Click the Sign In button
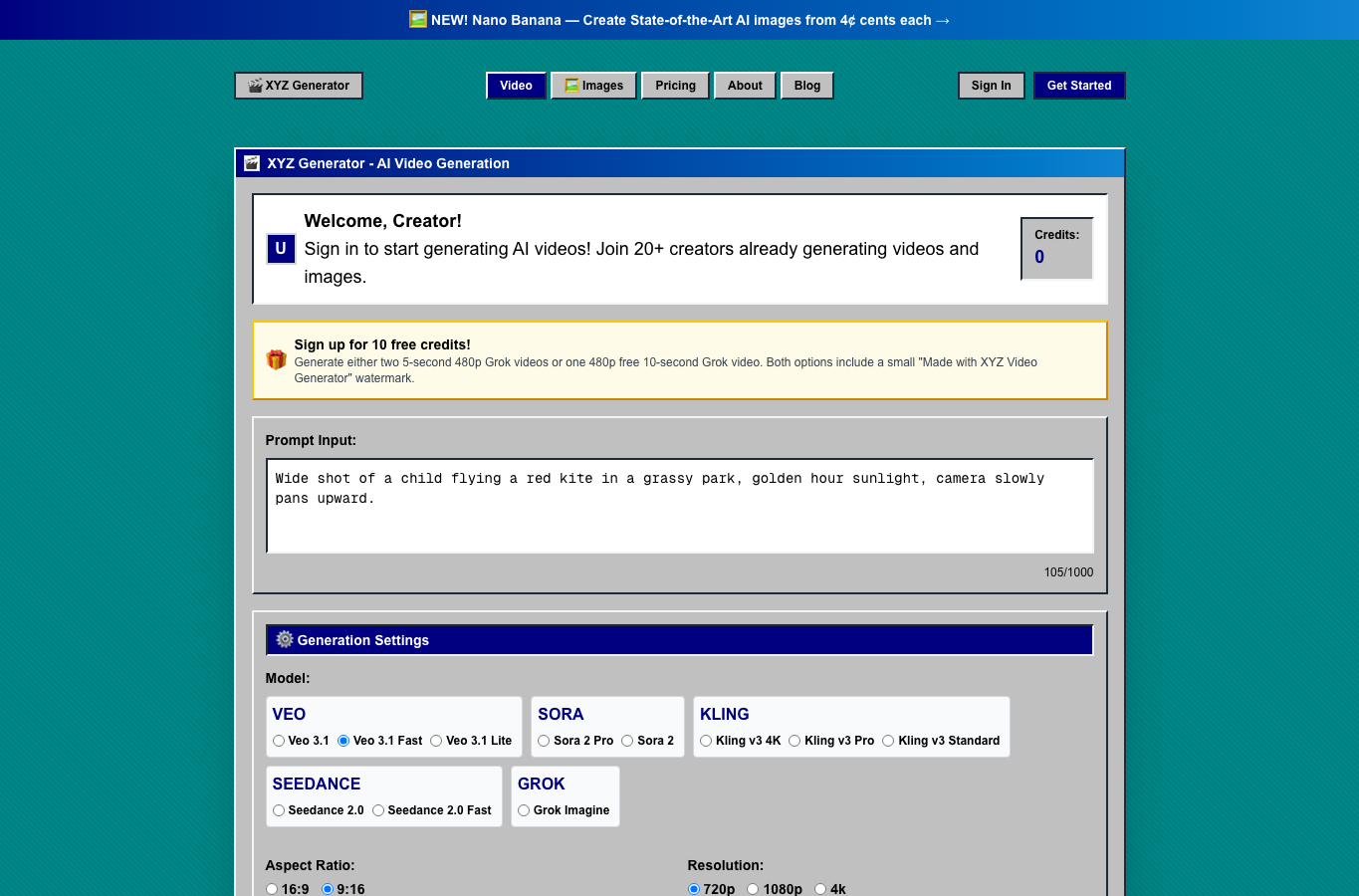Screen dimensions: 1359x896 (991, 86)
